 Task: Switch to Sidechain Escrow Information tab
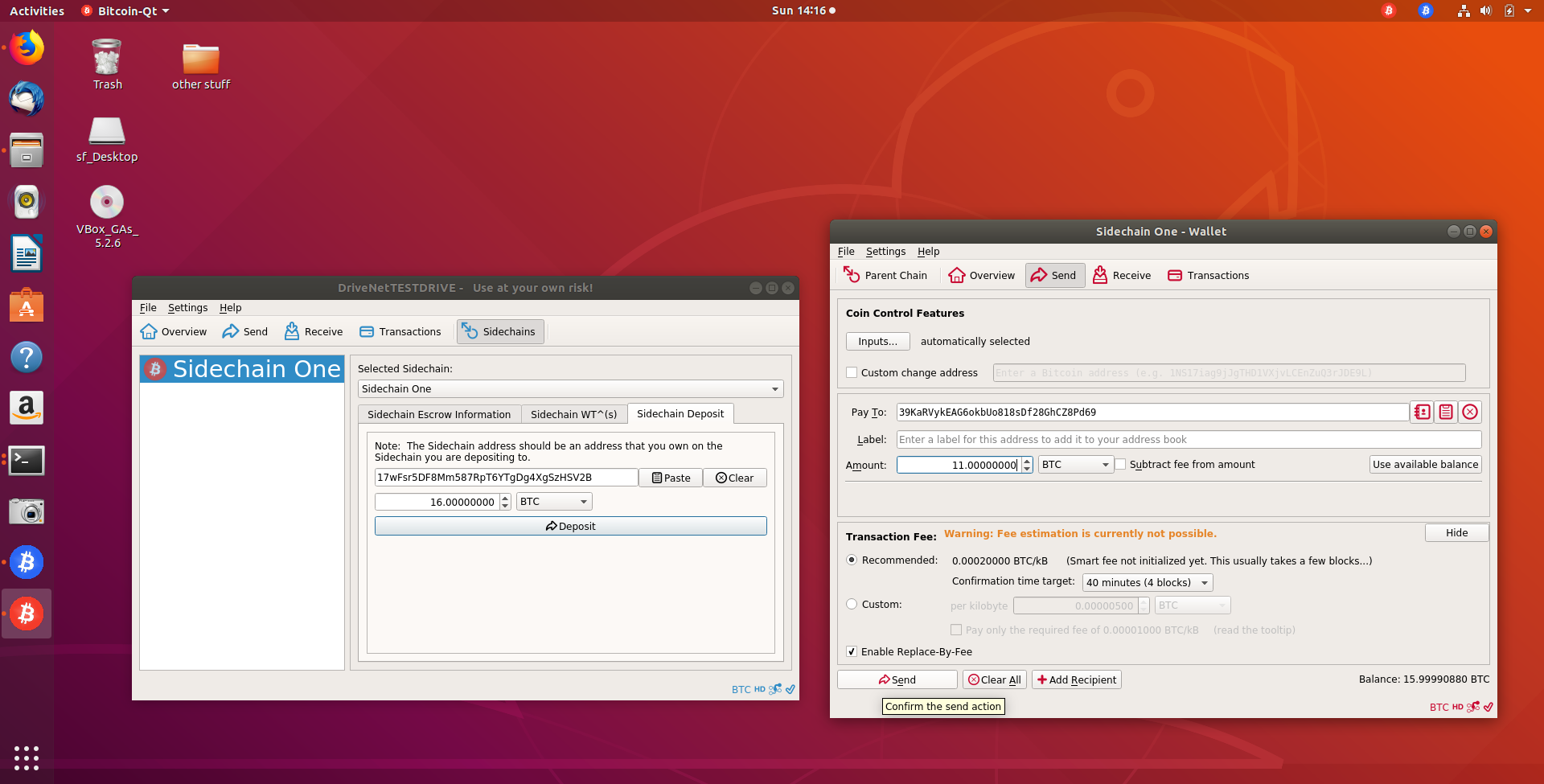tap(439, 414)
